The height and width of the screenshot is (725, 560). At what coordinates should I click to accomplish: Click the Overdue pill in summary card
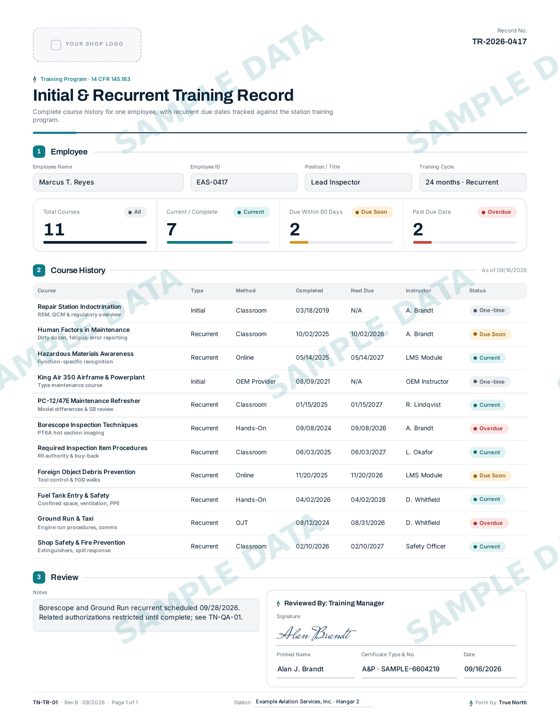click(x=497, y=212)
